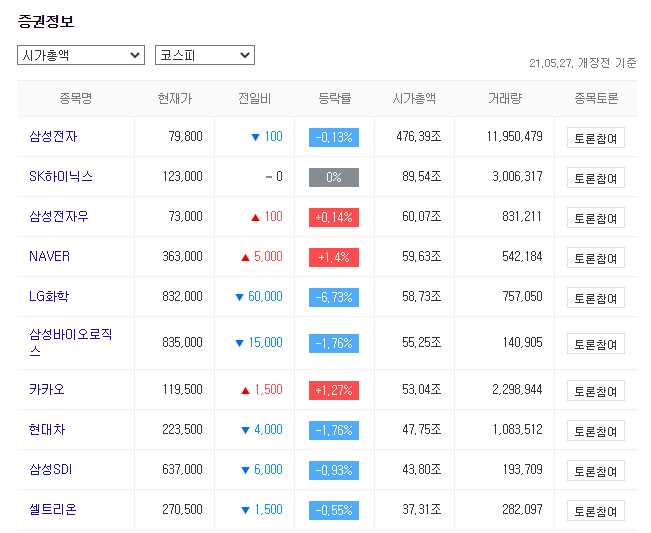Click the +0.14% change badge

click(334, 218)
